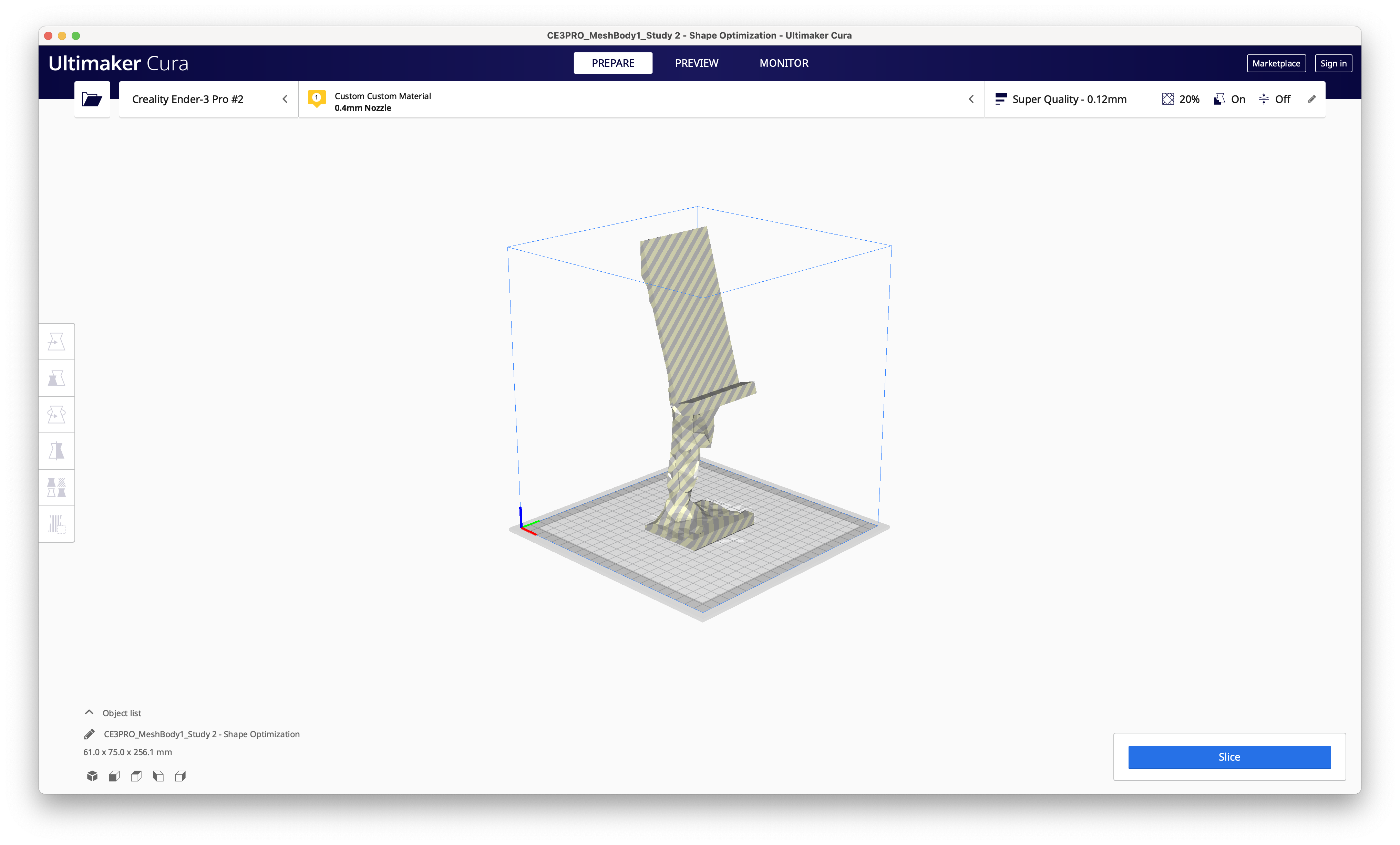Close the window with red button
1400x845 pixels.
[x=48, y=35]
